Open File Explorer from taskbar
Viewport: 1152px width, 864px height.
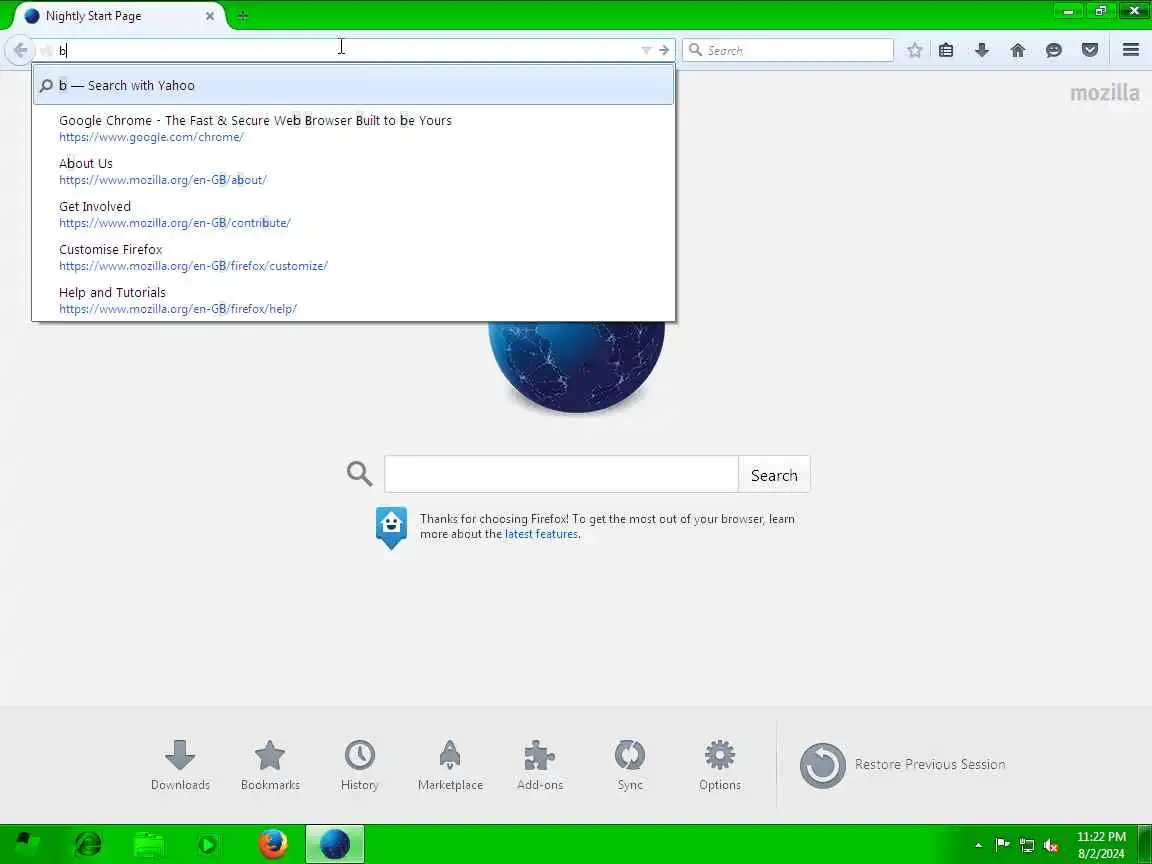pyautogui.click(x=149, y=844)
